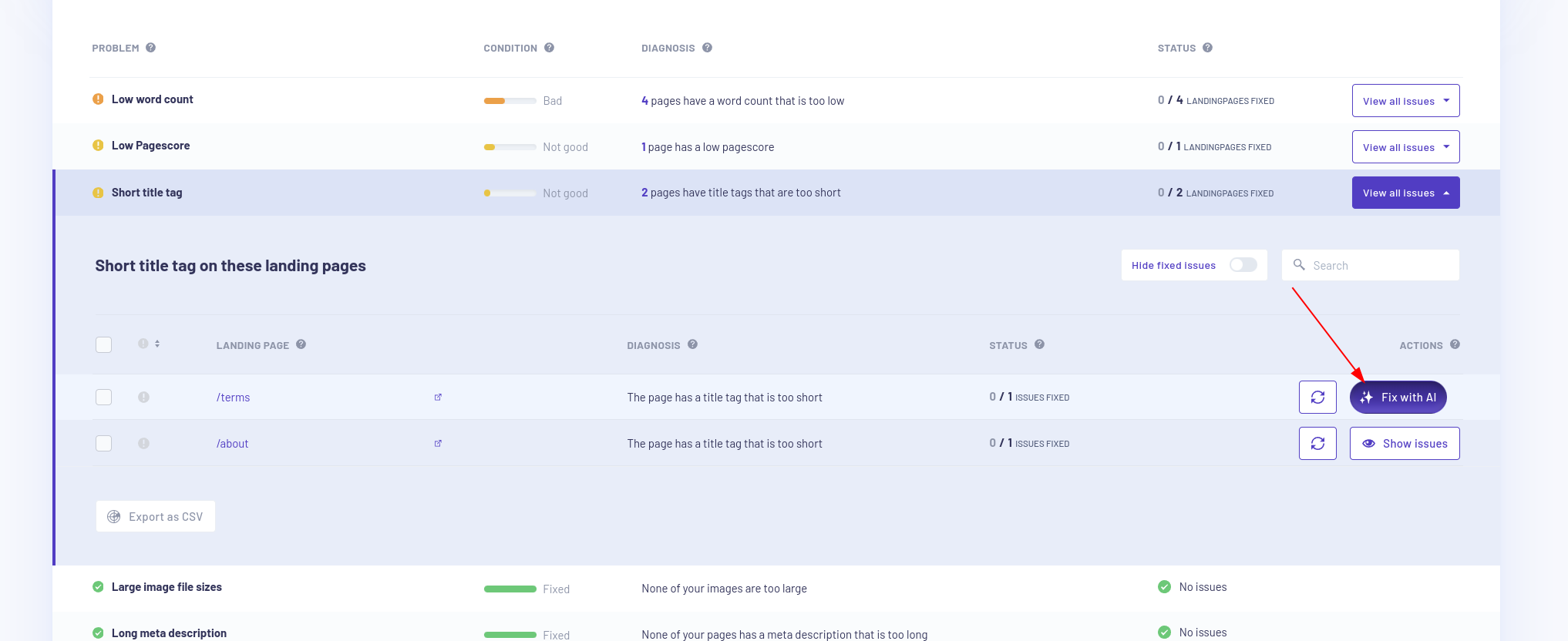
Task: Click '4 pages have a word count' diagnosis
Action: 742,101
